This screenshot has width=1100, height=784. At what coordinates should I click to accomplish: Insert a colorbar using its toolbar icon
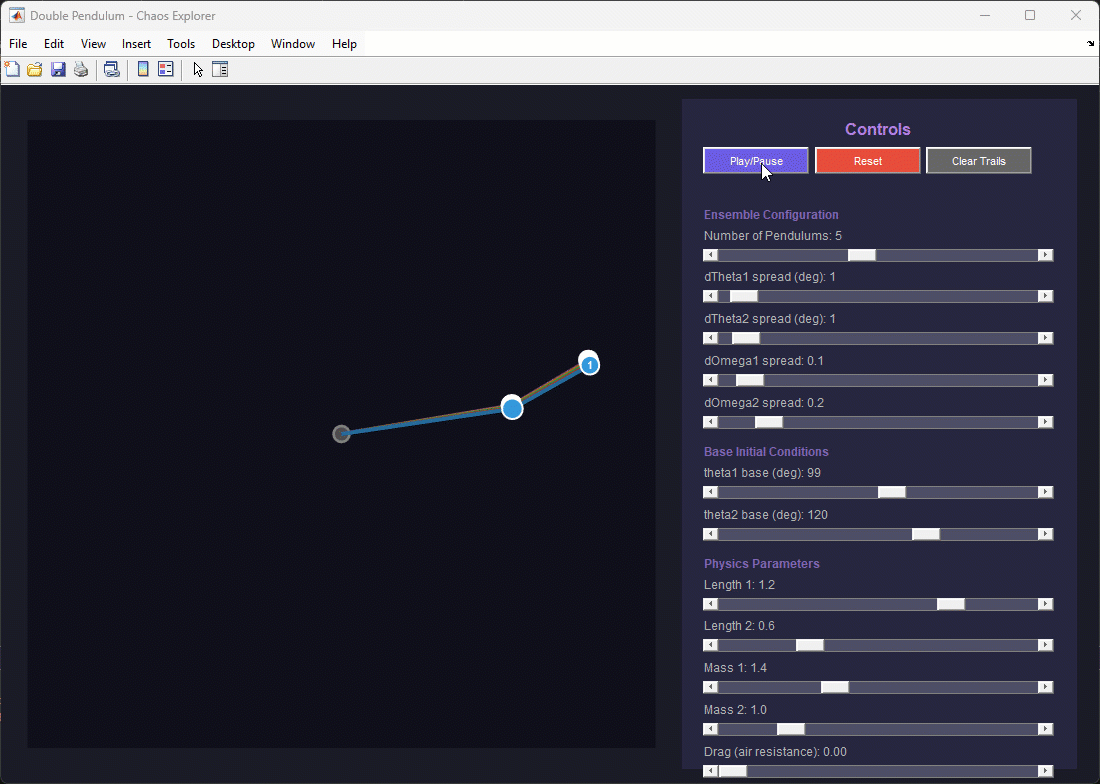pyautogui.click(x=141, y=69)
